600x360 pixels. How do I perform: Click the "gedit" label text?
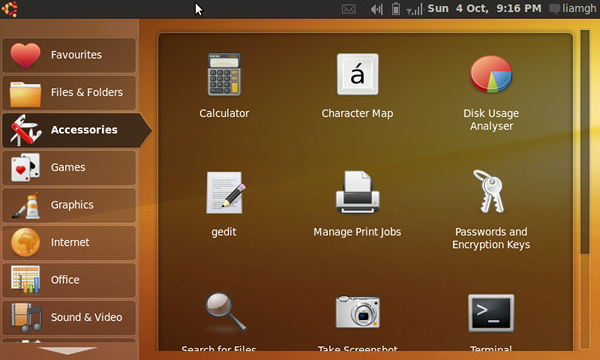(x=224, y=232)
